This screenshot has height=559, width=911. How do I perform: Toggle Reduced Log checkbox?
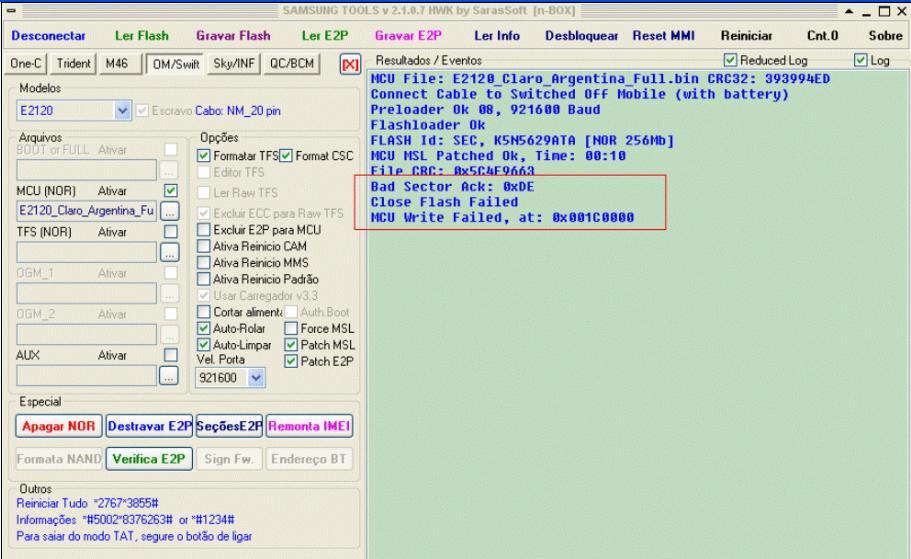tap(730, 60)
